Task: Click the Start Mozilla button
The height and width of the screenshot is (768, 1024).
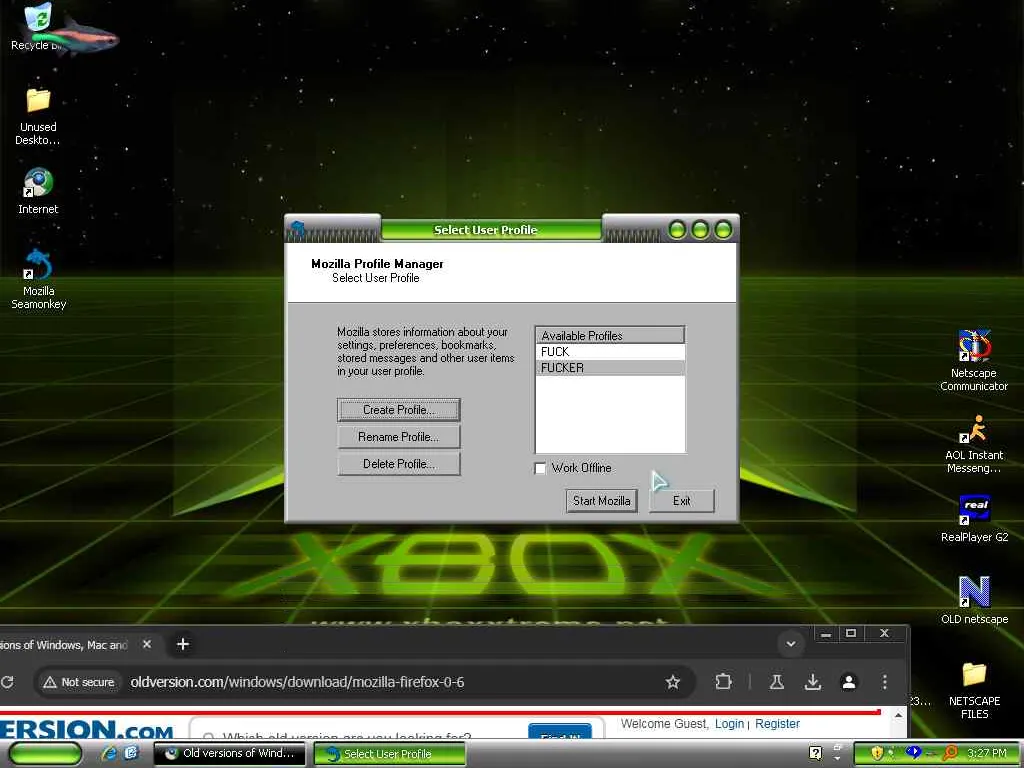Action: [601, 501]
